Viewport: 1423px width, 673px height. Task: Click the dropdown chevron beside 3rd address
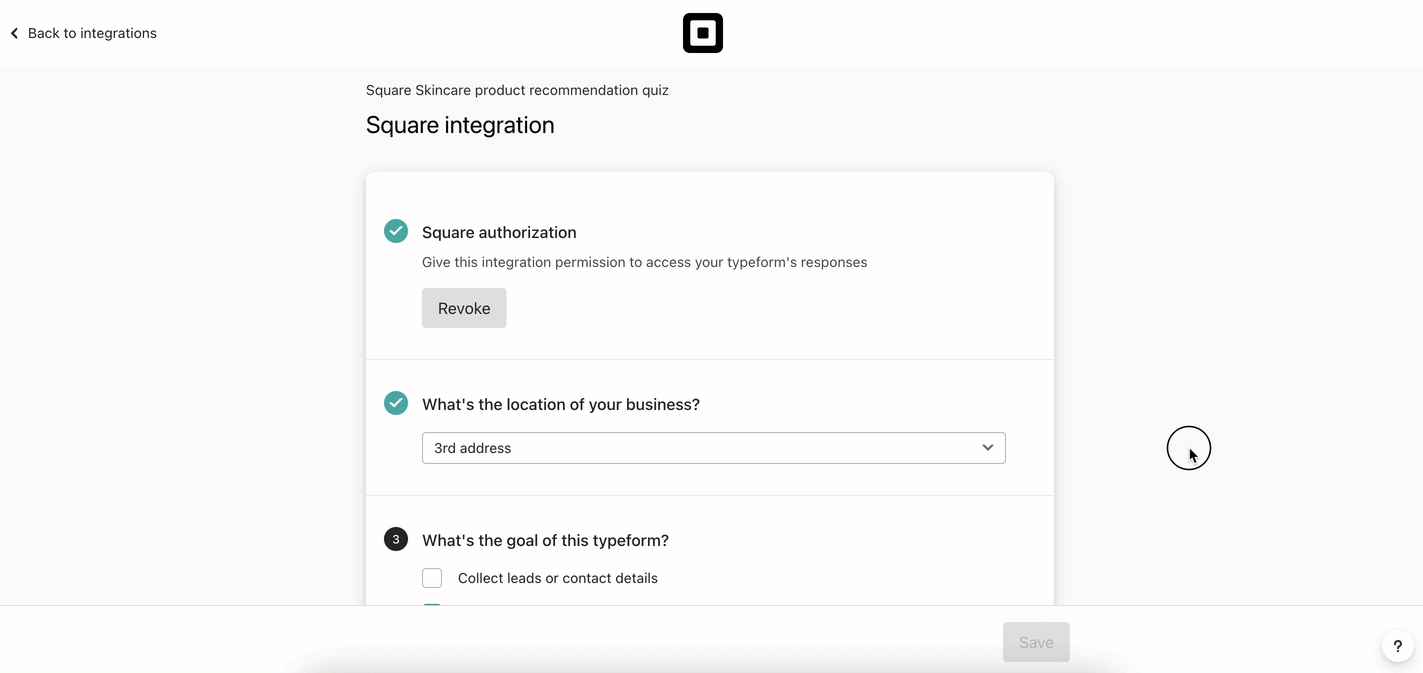click(x=988, y=447)
